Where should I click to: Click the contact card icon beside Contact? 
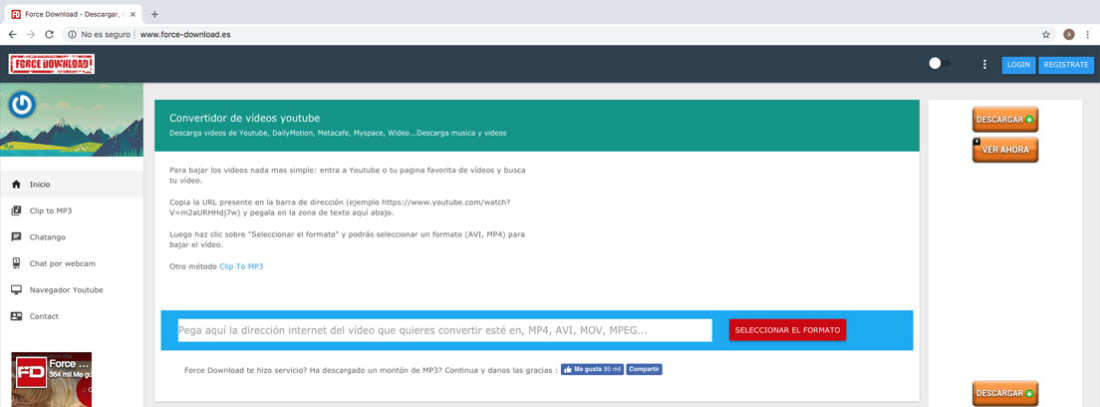pos(16,316)
